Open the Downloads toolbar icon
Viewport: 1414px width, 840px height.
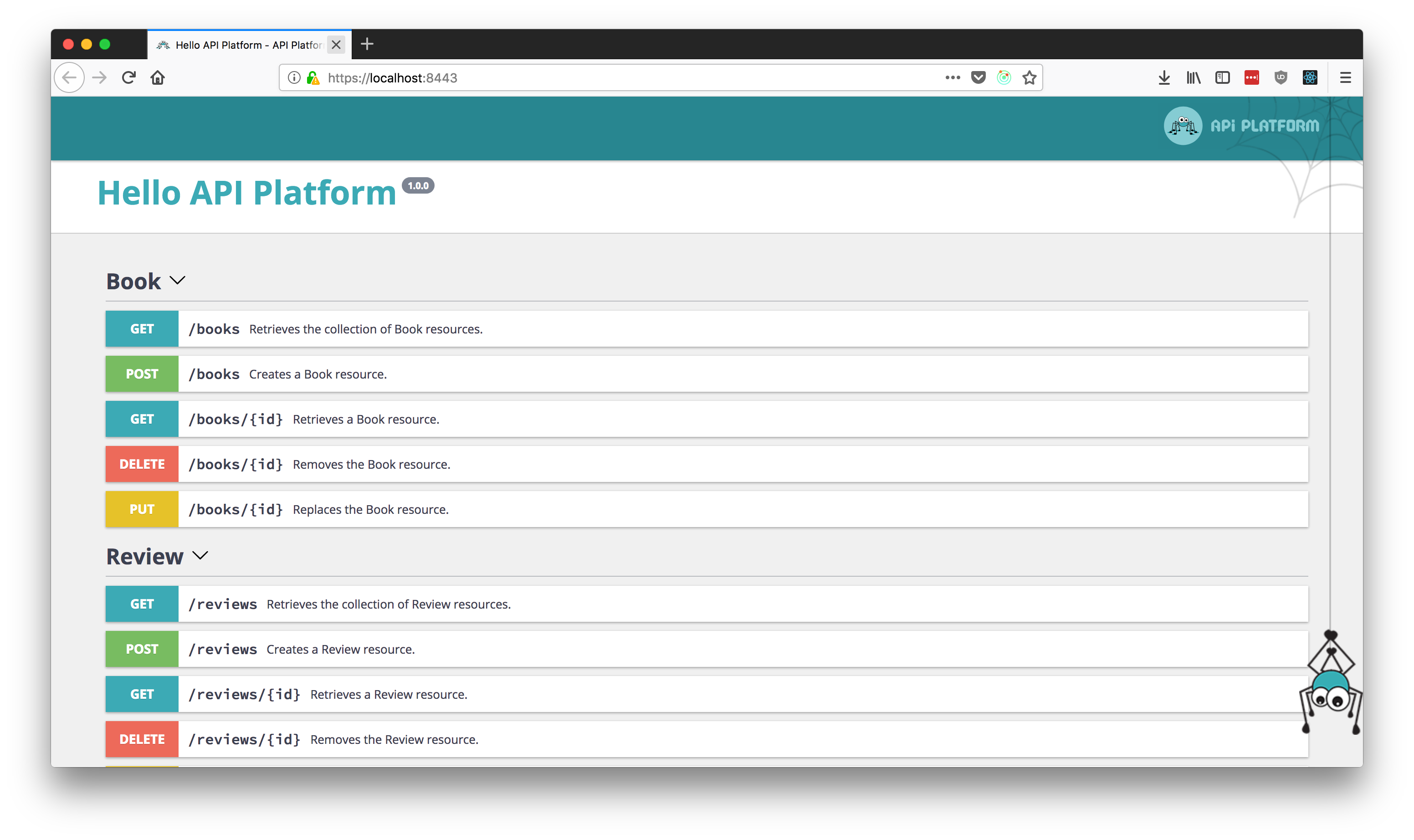click(x=1164, y=77)
